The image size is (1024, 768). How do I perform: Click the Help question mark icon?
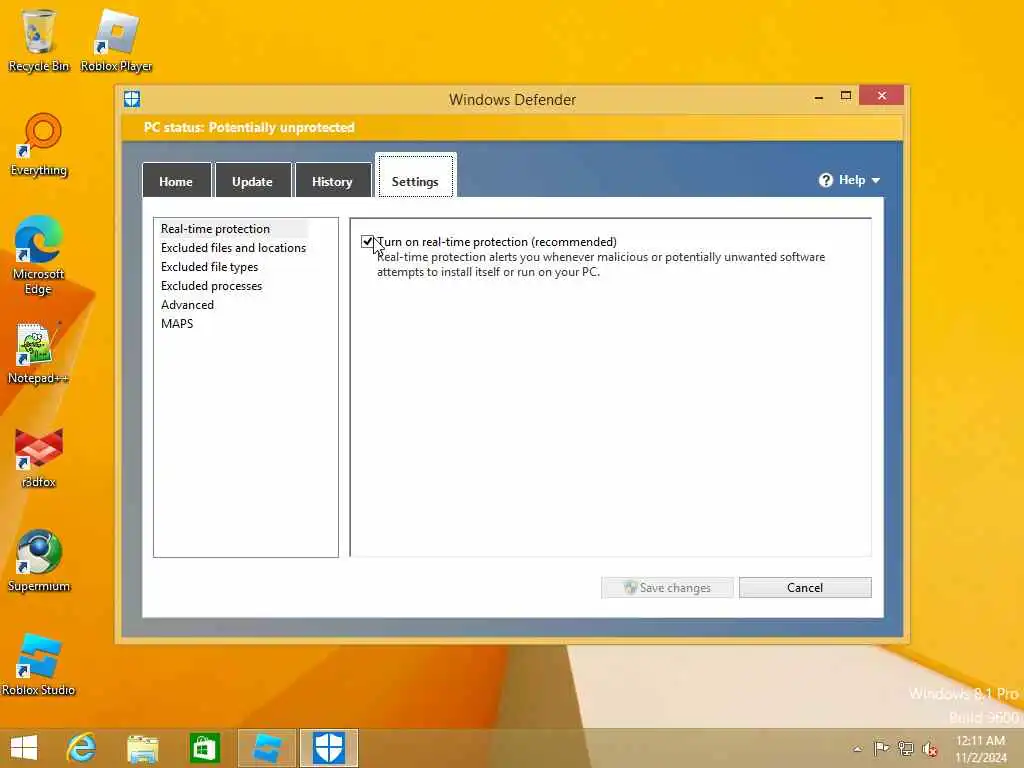(x=825, y=180)
